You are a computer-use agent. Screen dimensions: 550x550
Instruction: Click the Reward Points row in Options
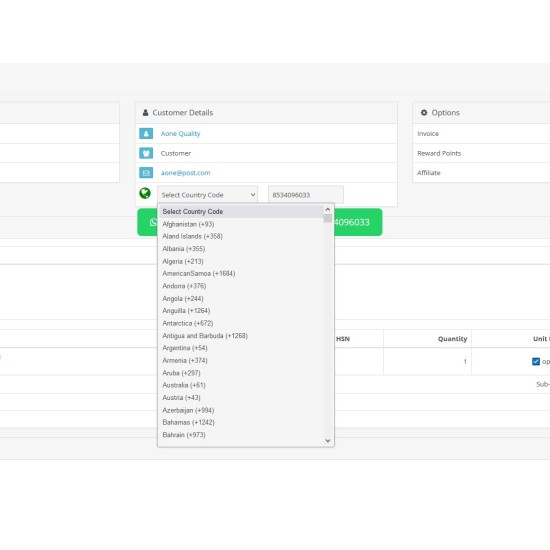(481, 153)
